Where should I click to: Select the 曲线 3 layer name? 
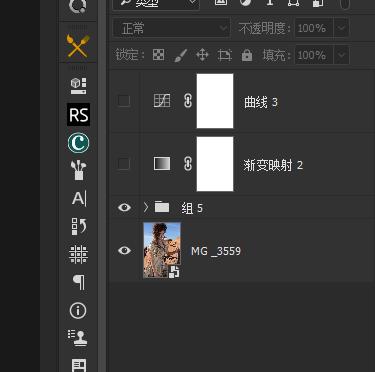261,102
